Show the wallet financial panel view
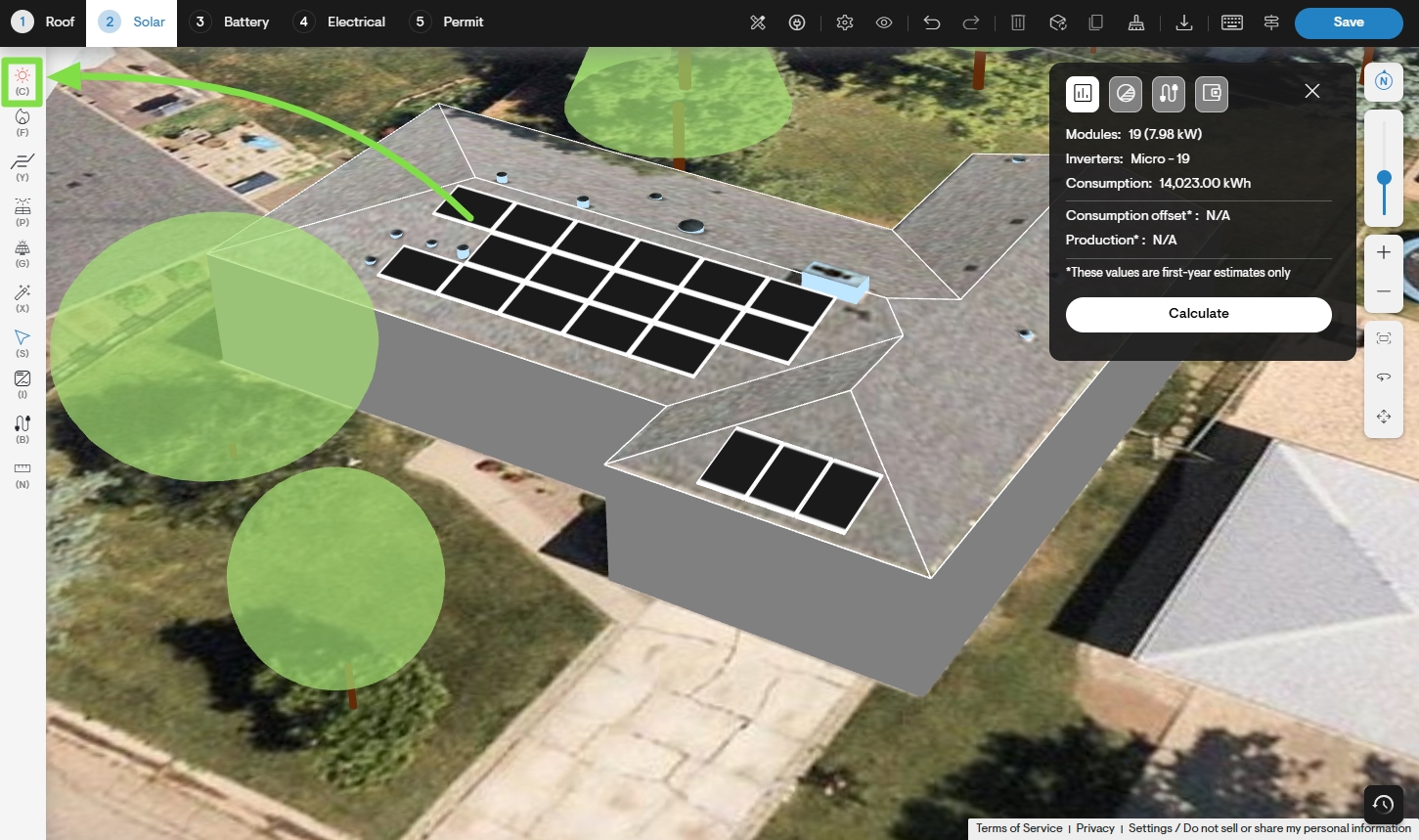The image size is (1419, 840). 1212,94
